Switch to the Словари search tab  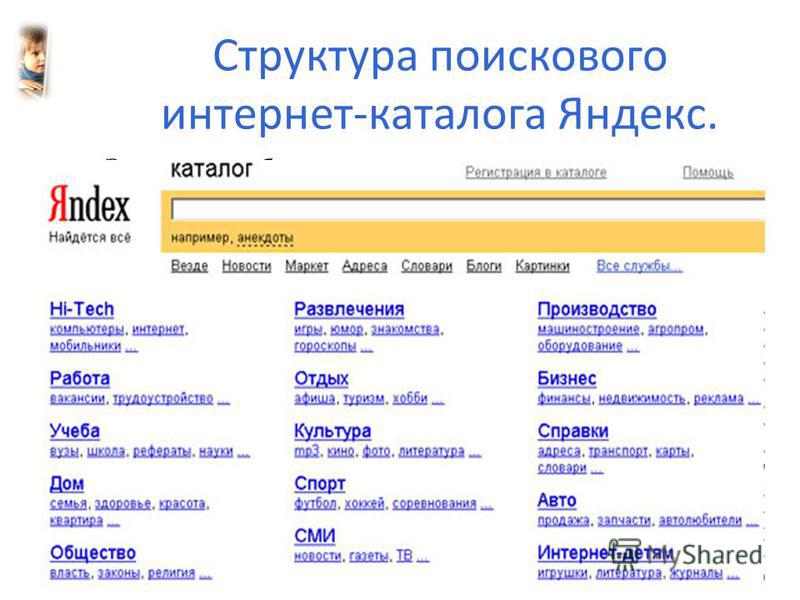(x=427, y=266)
